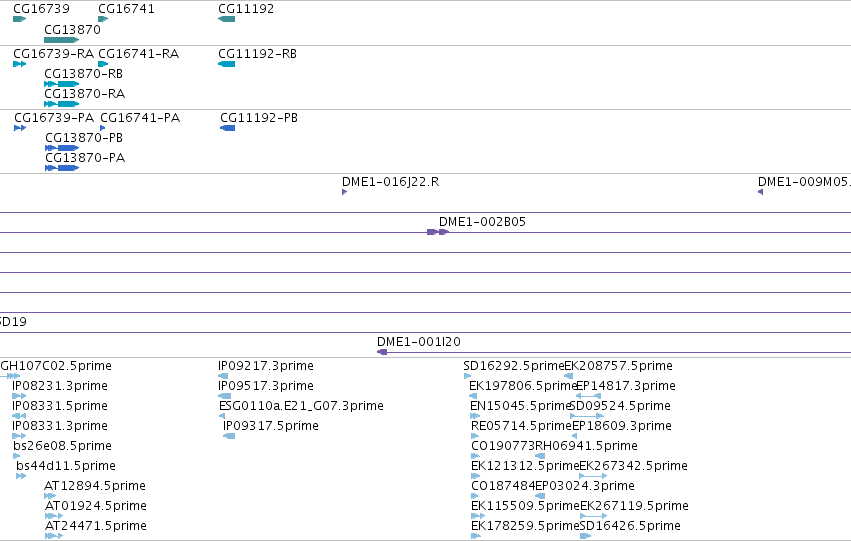
Task: Select the CG16741 gene label
Action: [126, 9]
